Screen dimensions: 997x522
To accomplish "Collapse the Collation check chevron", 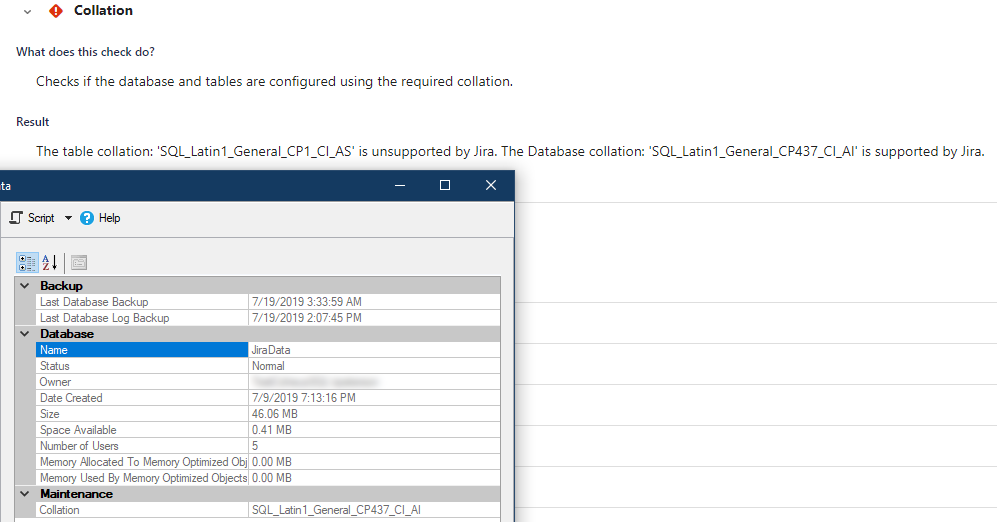I will click(x=27, y=11).
